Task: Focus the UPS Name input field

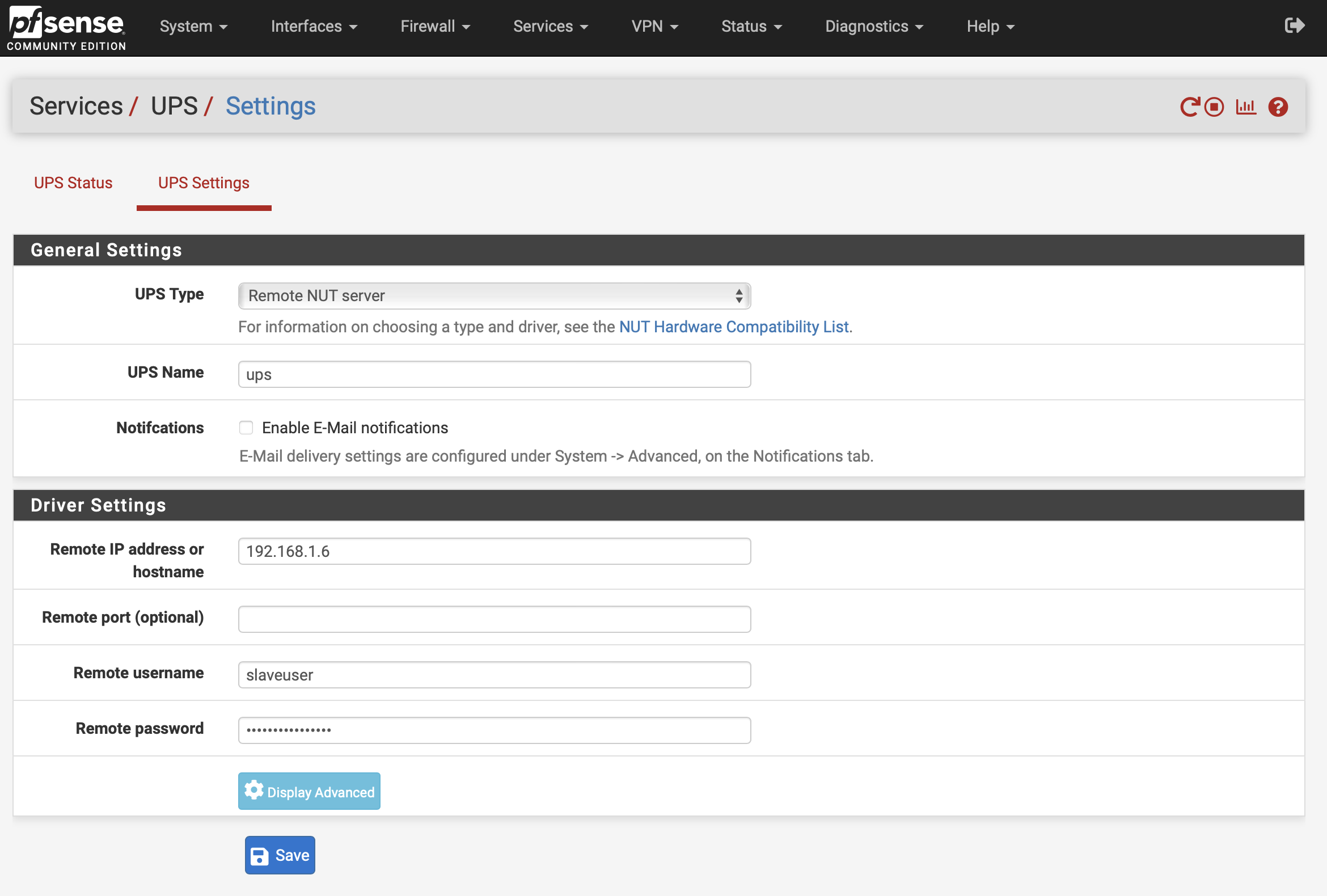Action: point(495,374)
